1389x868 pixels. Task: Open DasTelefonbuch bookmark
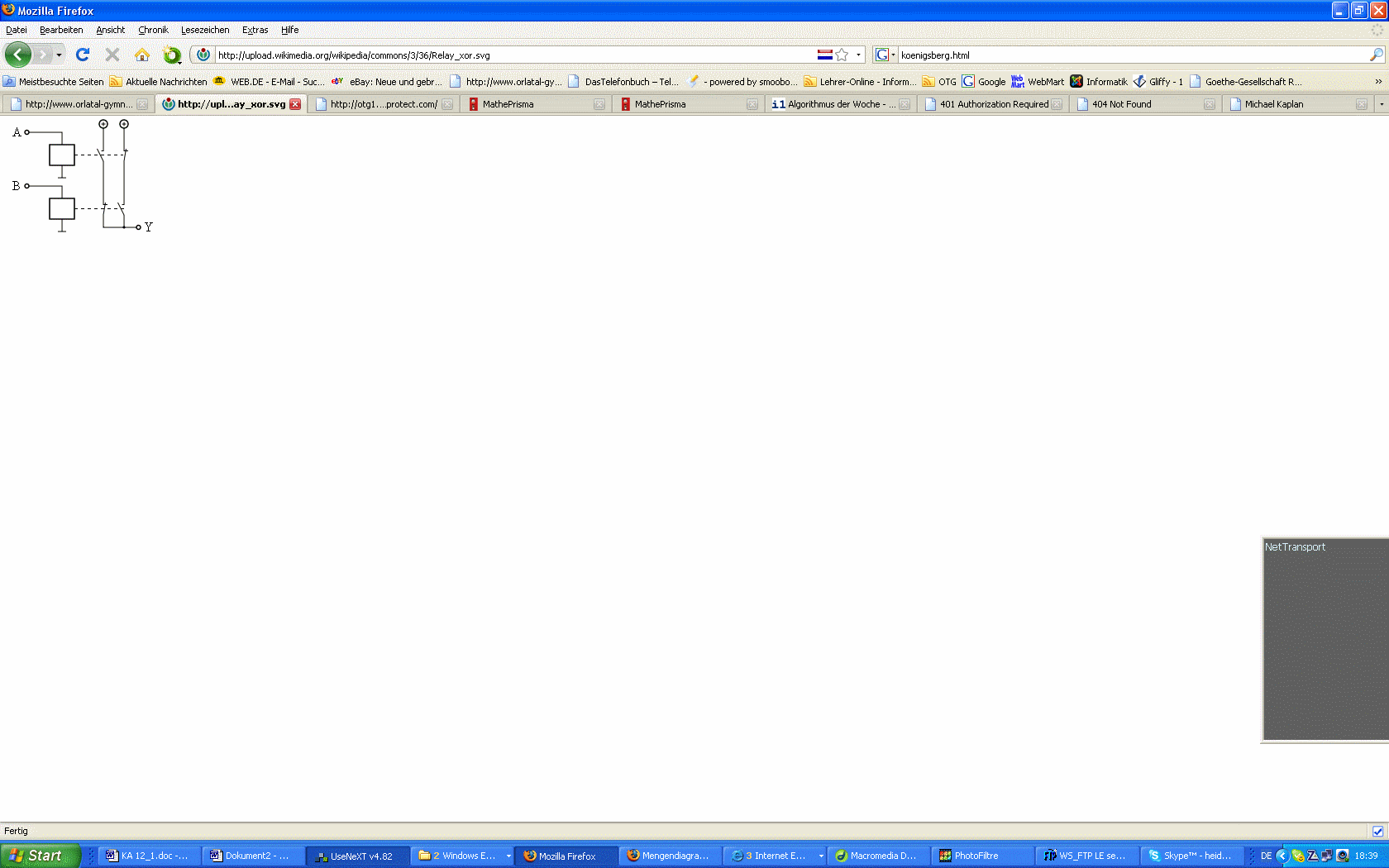pyautogui.click(x=623, y=82)
